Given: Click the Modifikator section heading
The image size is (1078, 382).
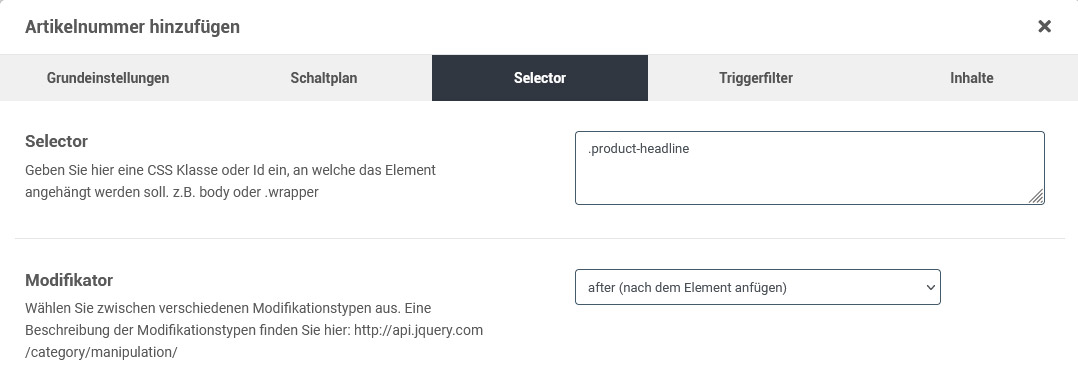Looking at the screenshot, I should click(69, 280).
